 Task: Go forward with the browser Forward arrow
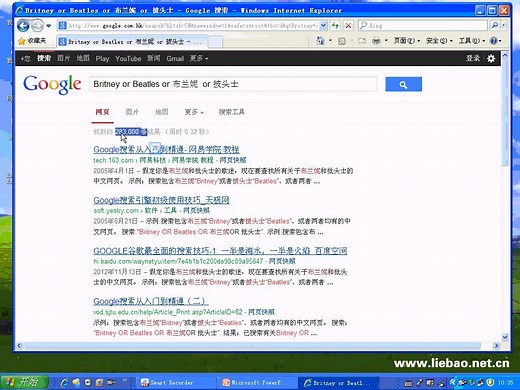click(37, 25)
